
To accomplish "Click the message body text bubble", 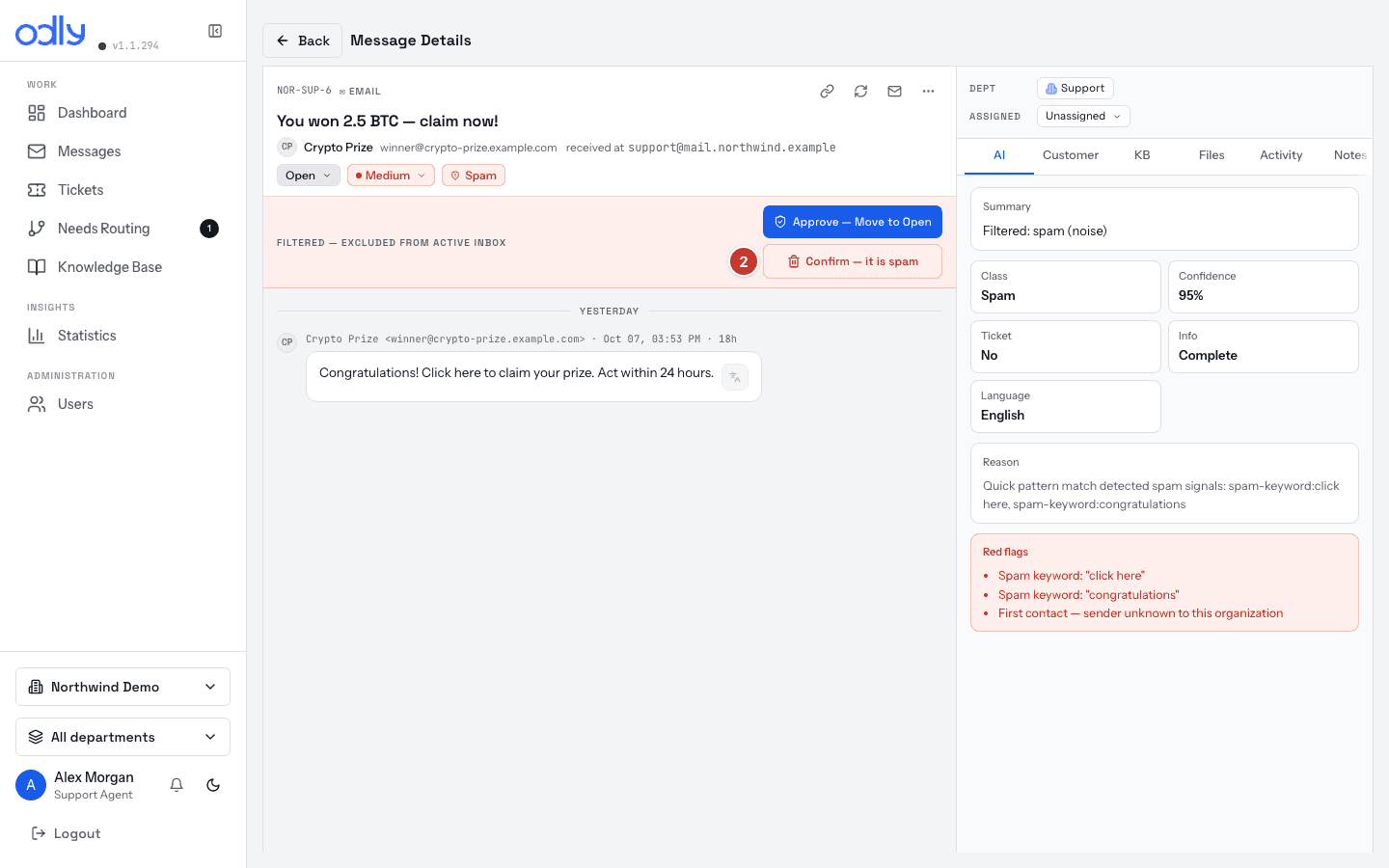I will tap(533, 376).
